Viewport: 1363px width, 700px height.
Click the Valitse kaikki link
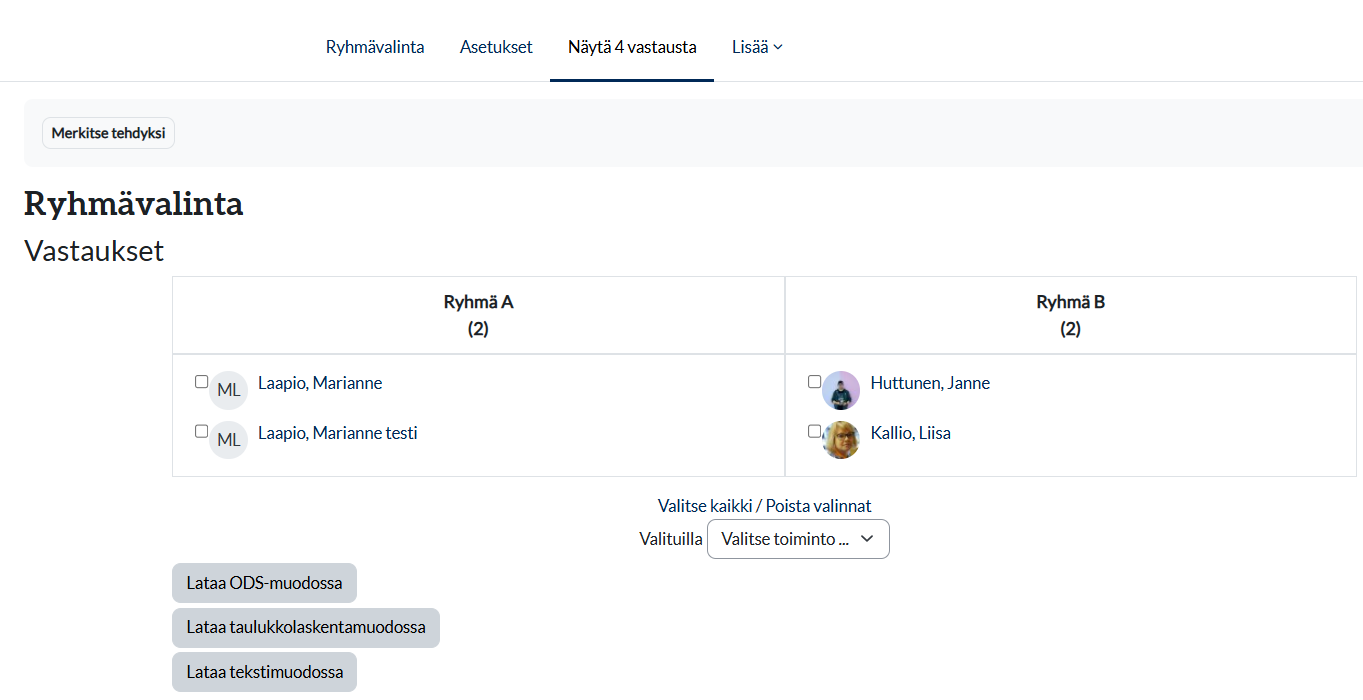pyautogui.click(x=704, y=506)
